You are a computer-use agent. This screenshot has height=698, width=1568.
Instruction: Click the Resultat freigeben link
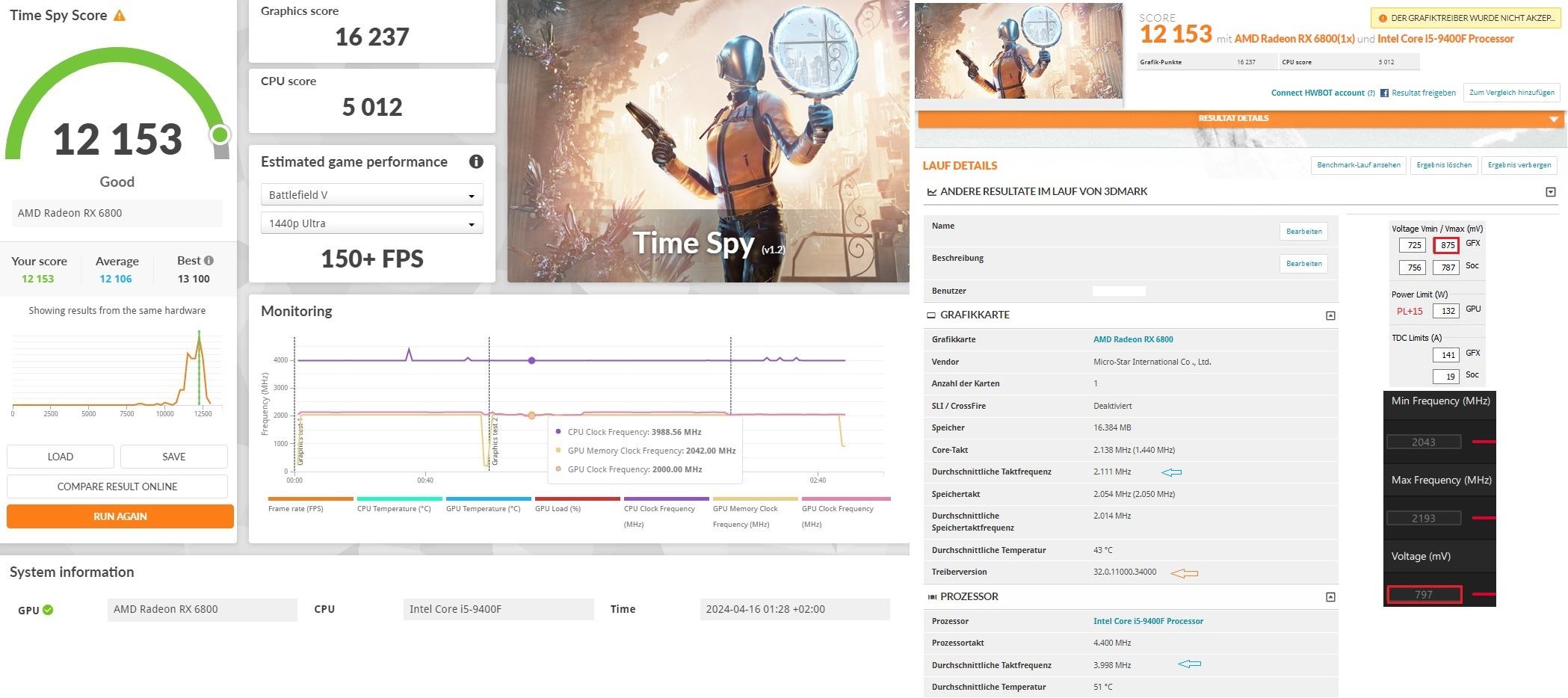(x=1423, y=93)
